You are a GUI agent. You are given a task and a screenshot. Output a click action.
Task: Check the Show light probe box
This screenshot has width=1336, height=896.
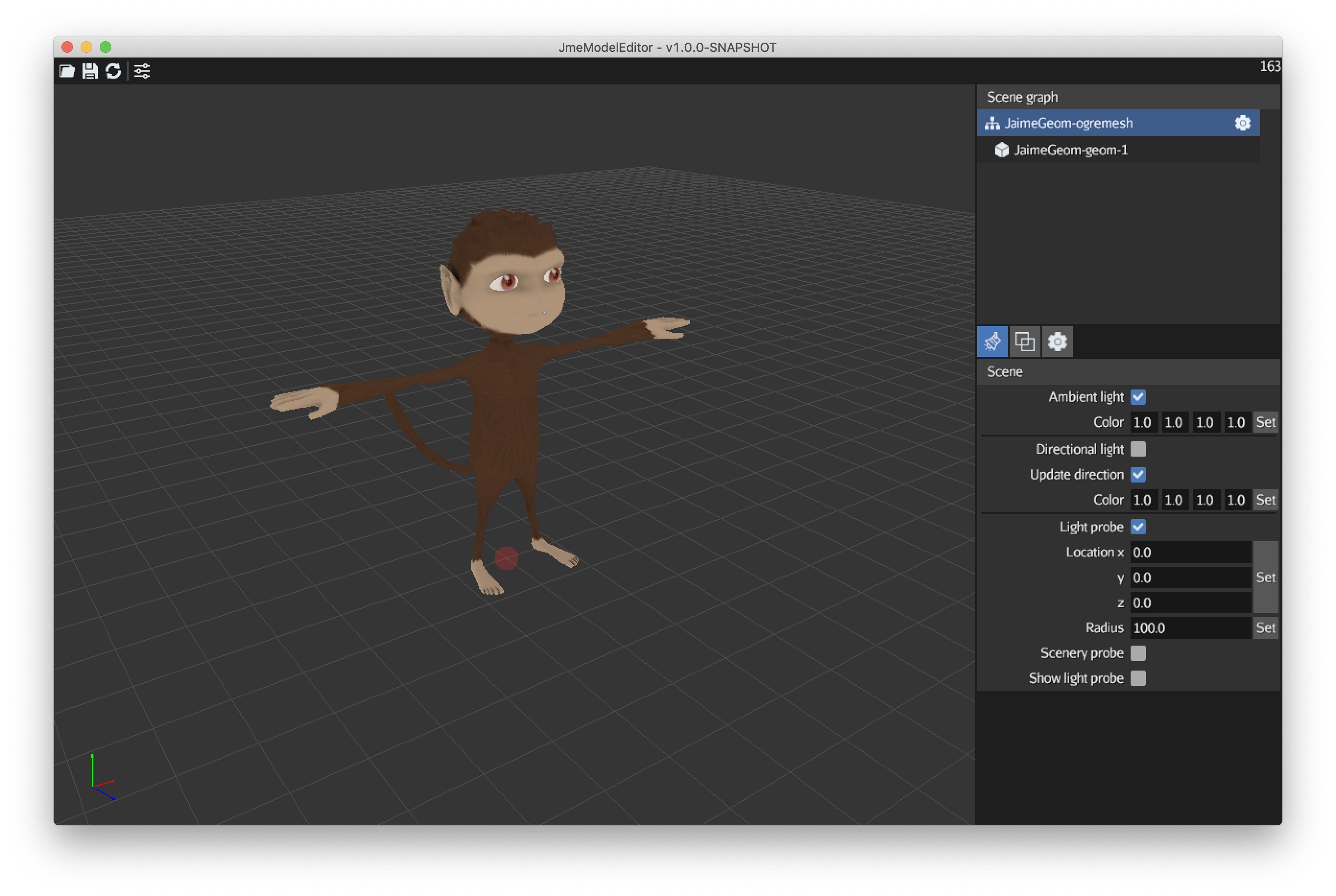coord(1138,678)
